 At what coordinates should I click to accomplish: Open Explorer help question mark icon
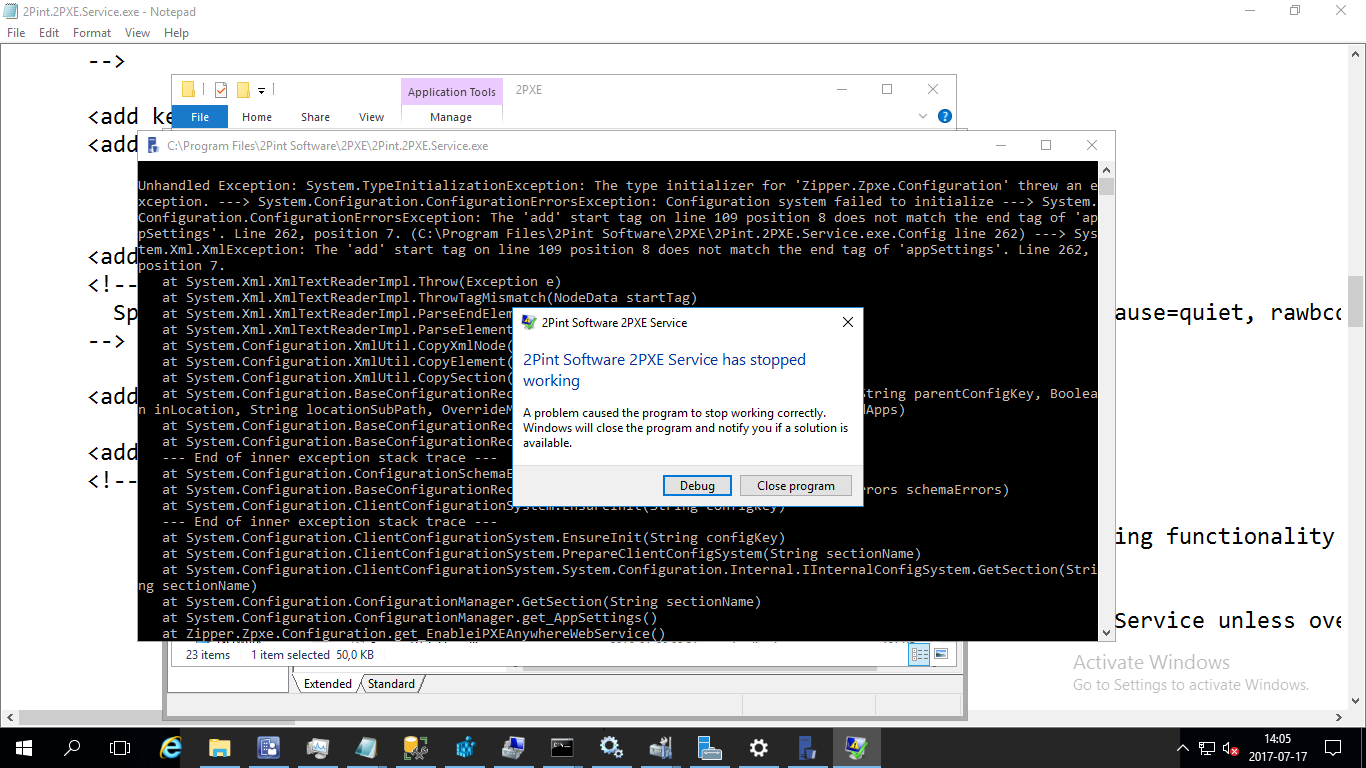[x=944, y=117]
